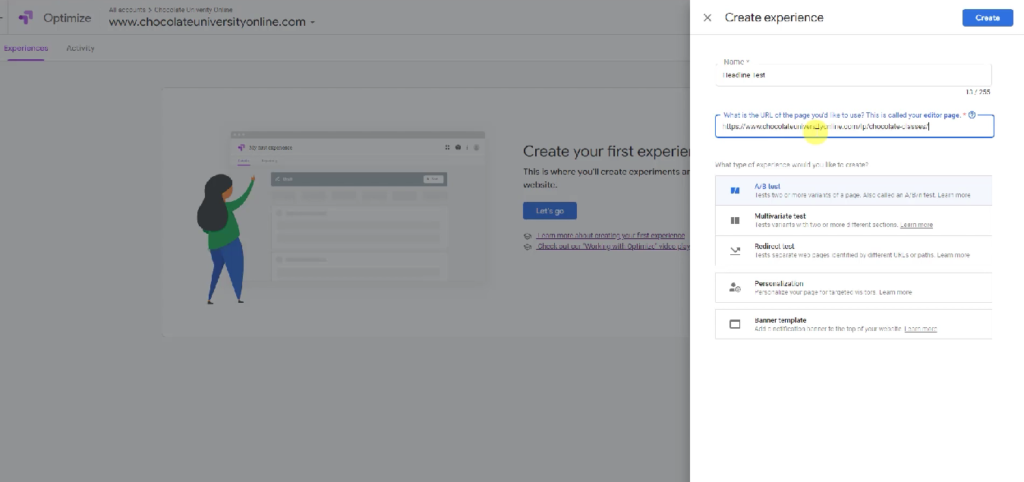The height and width of the screenshot is (482, 1024).
Task: Switch to the Activity tab
Action: (x=80, y=48)
